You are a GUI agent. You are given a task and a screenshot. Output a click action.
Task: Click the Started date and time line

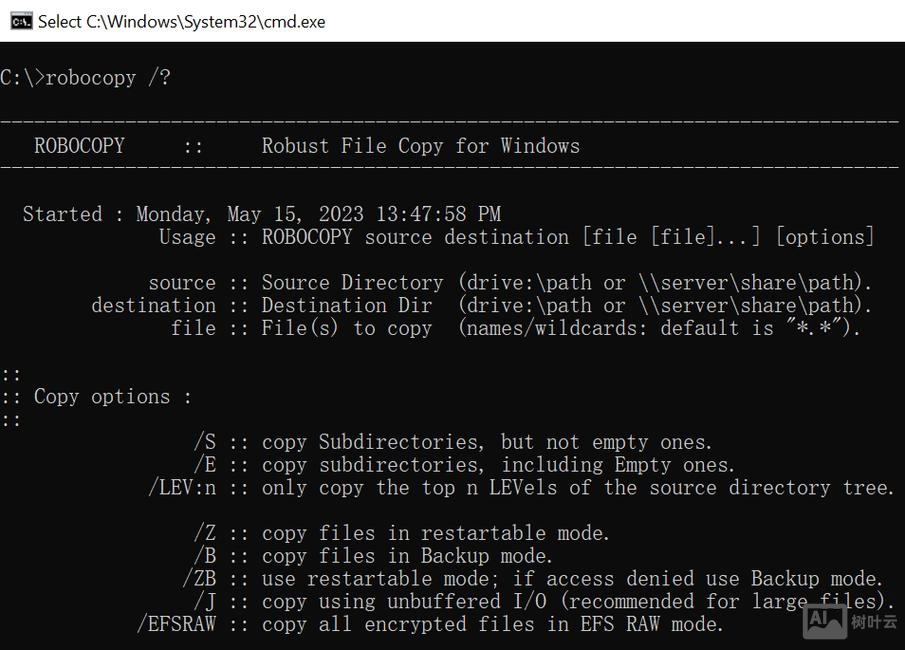click(261, 214)
